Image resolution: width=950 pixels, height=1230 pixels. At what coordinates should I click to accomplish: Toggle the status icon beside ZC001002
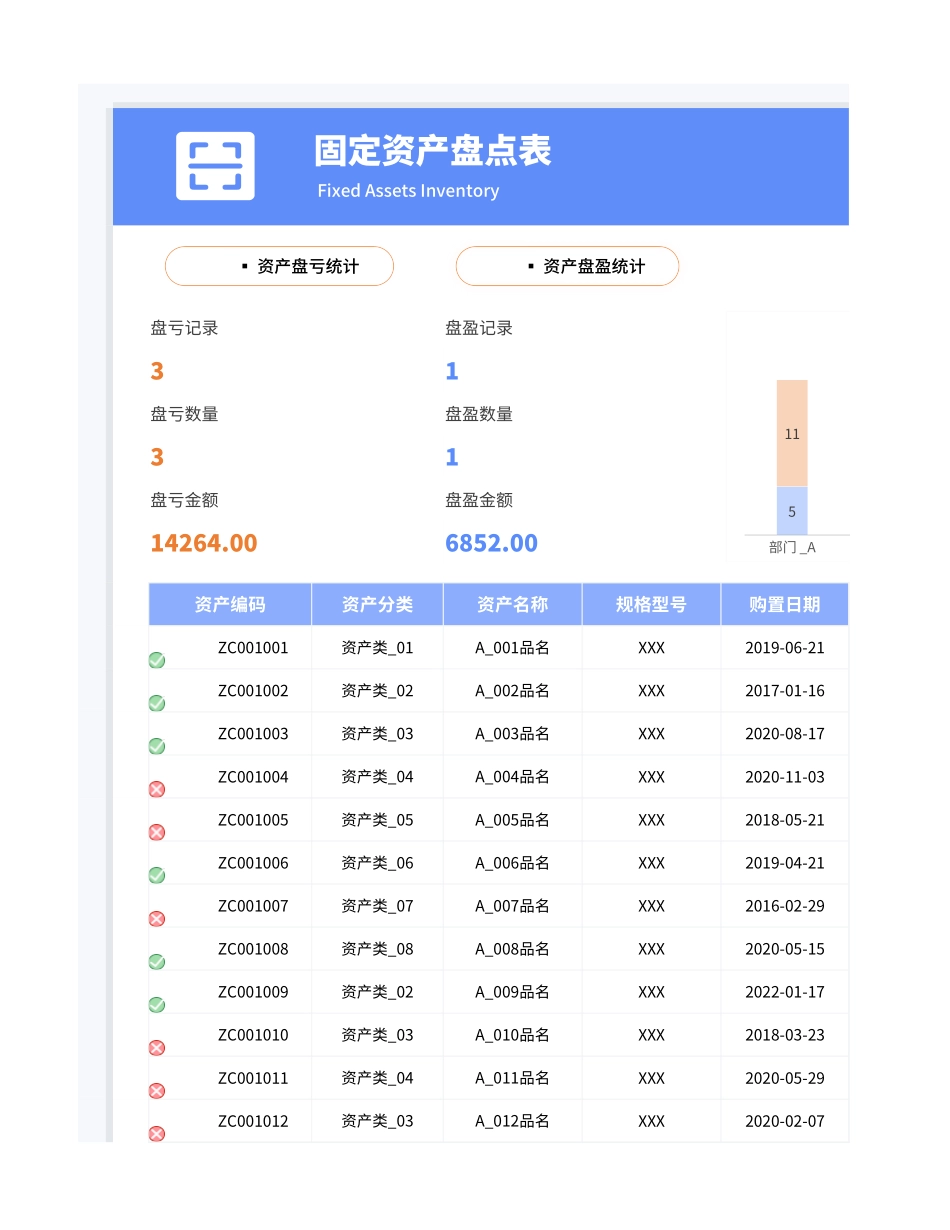pyautogui.click(x=156, y=703)
